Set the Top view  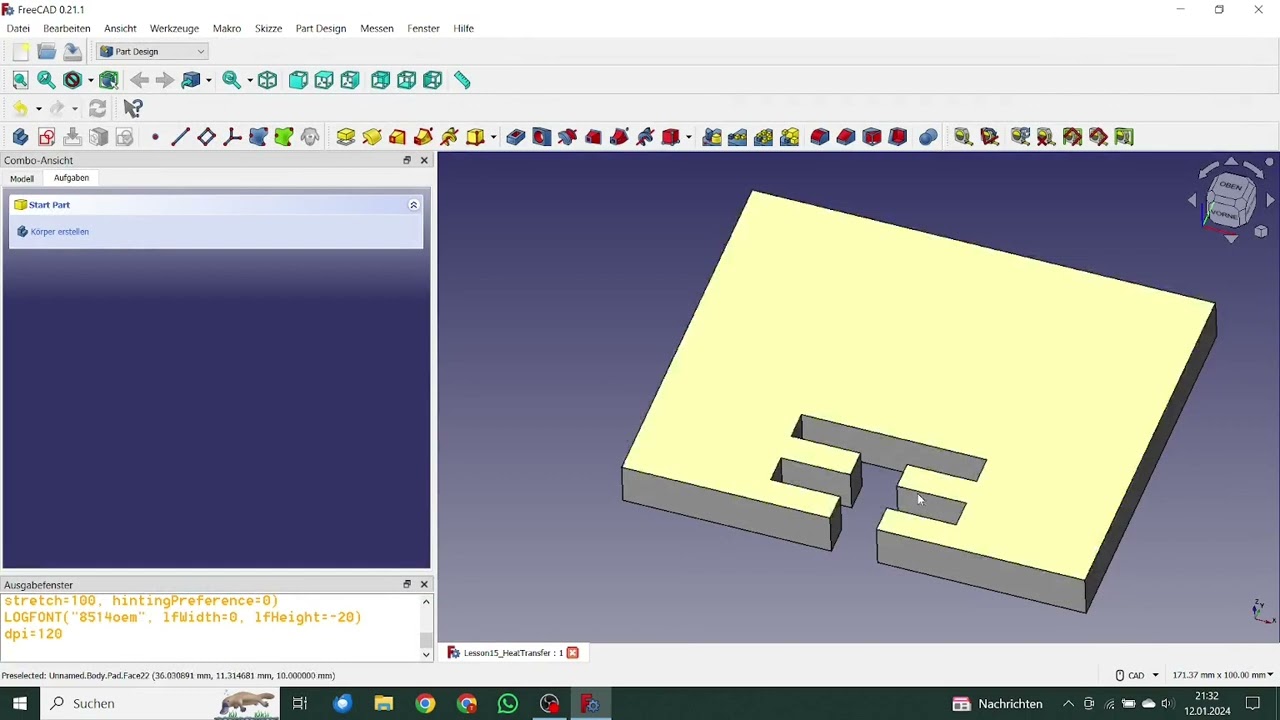(324, 80)
